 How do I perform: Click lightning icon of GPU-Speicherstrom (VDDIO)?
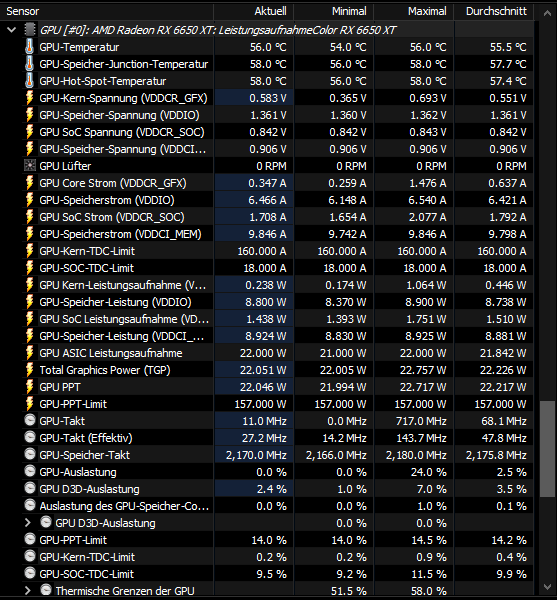click(29, 200)
